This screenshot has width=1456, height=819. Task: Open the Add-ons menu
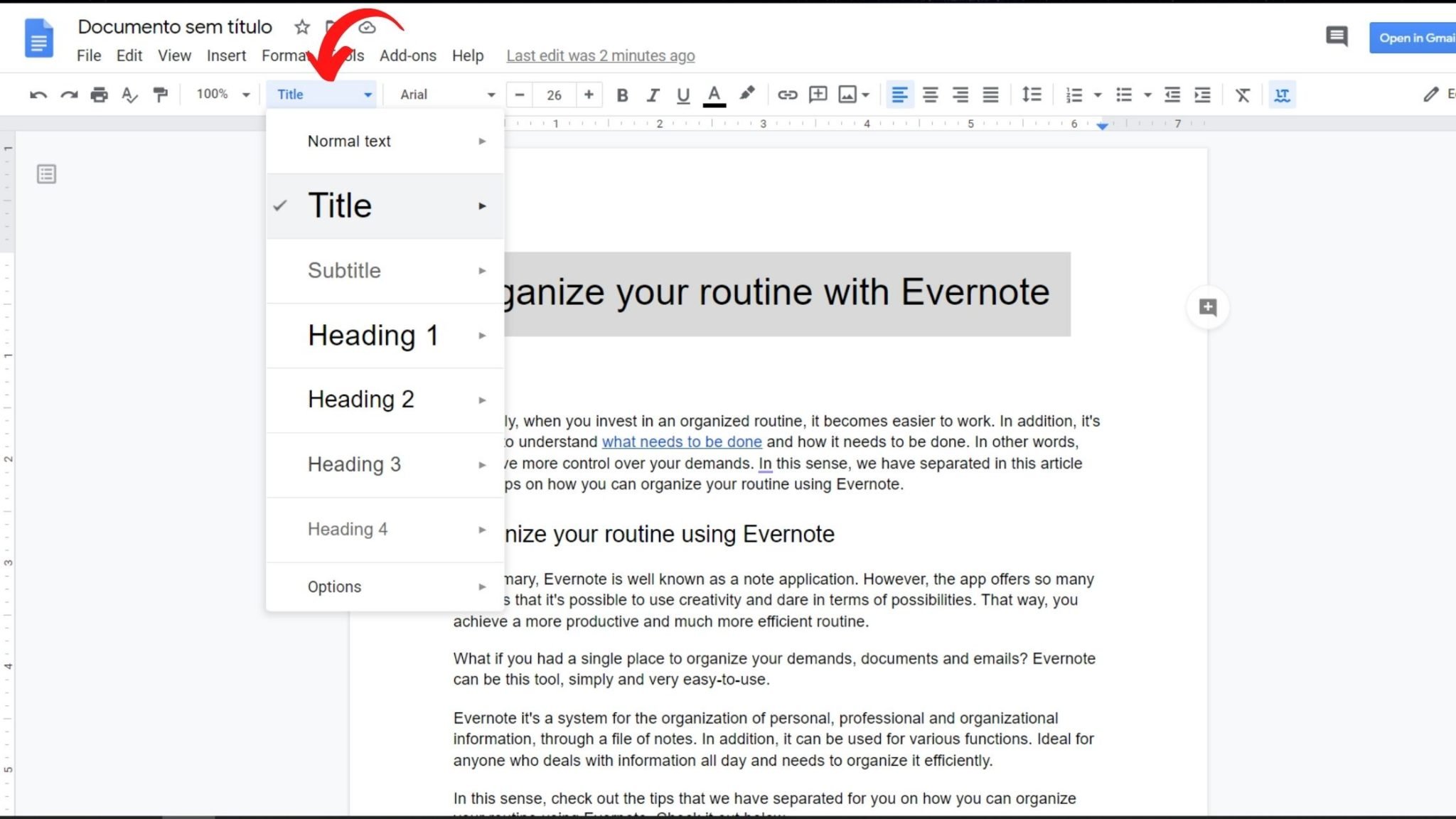click(407, 55)
